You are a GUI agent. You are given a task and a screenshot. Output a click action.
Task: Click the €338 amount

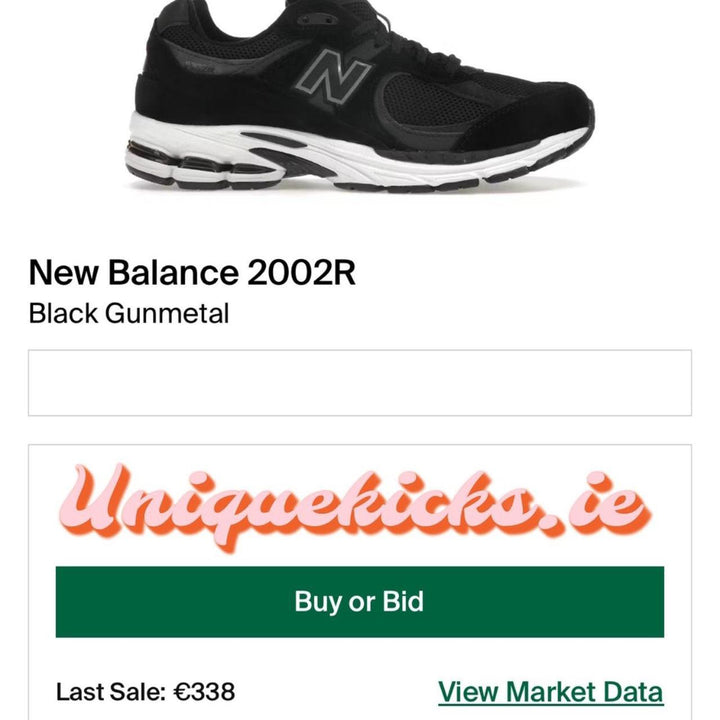pos(204,692)
